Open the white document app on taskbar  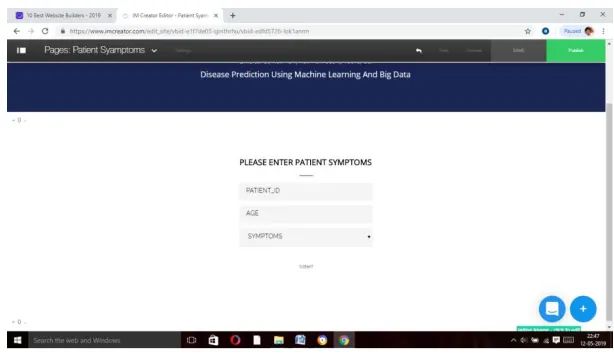[257, 340]
